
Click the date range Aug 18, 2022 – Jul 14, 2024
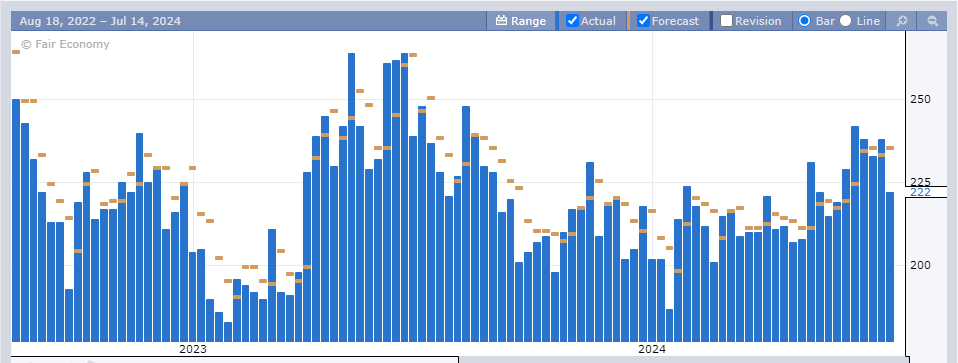pyautogui.click(x=100, y=21)
